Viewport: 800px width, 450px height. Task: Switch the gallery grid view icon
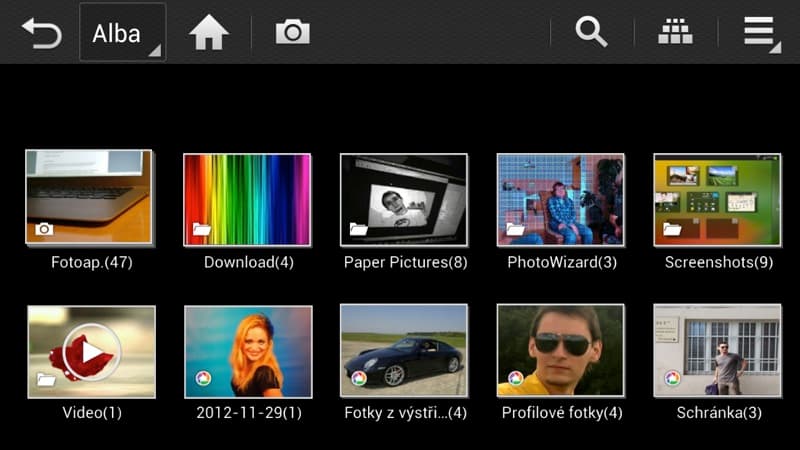675,32
